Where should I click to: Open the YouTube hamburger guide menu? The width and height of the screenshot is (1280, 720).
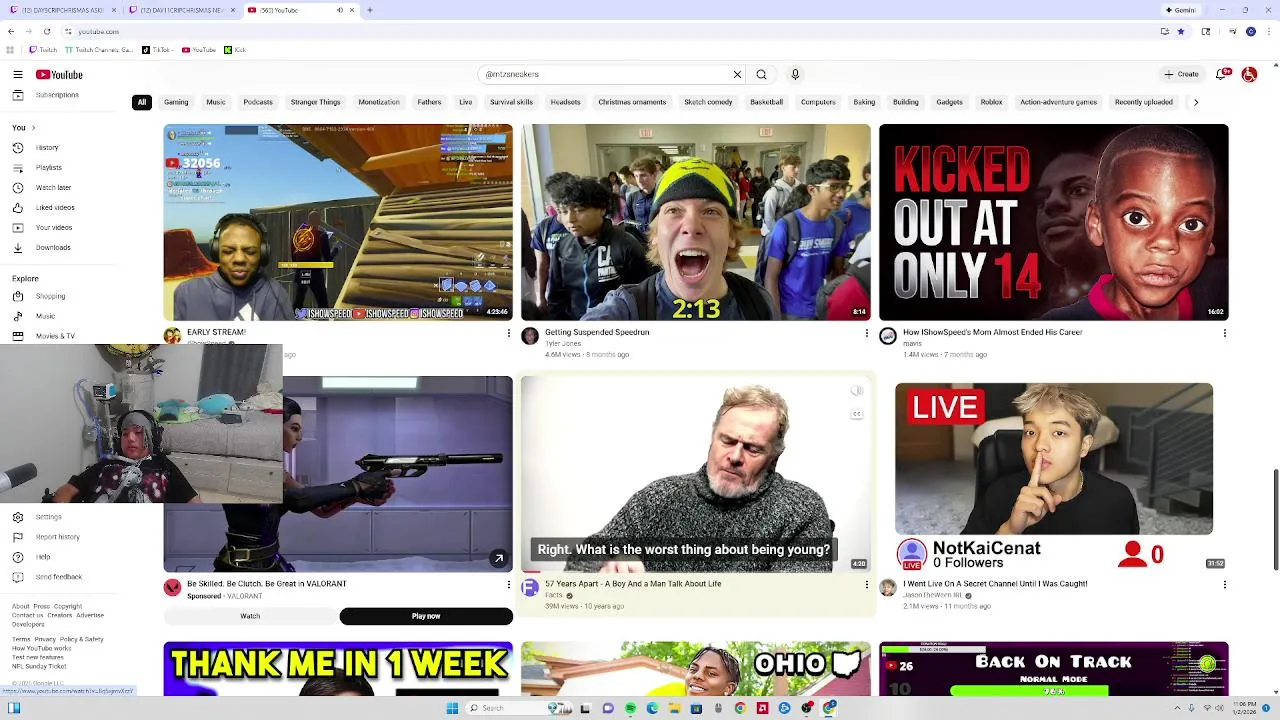pos(17,75)
